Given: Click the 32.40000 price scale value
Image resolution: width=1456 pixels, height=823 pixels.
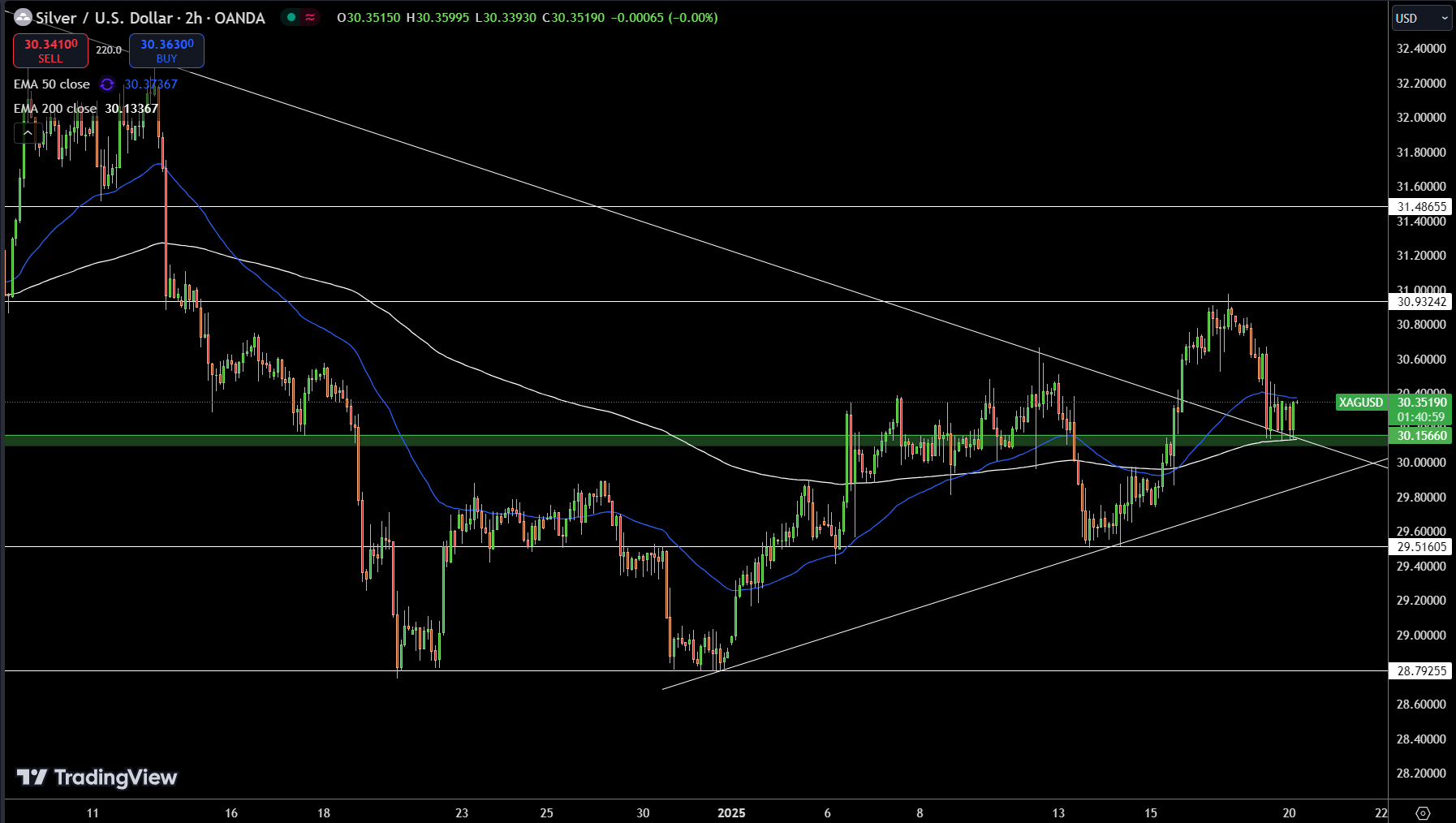Looking at the screenshot, I should coord(1421,49).
